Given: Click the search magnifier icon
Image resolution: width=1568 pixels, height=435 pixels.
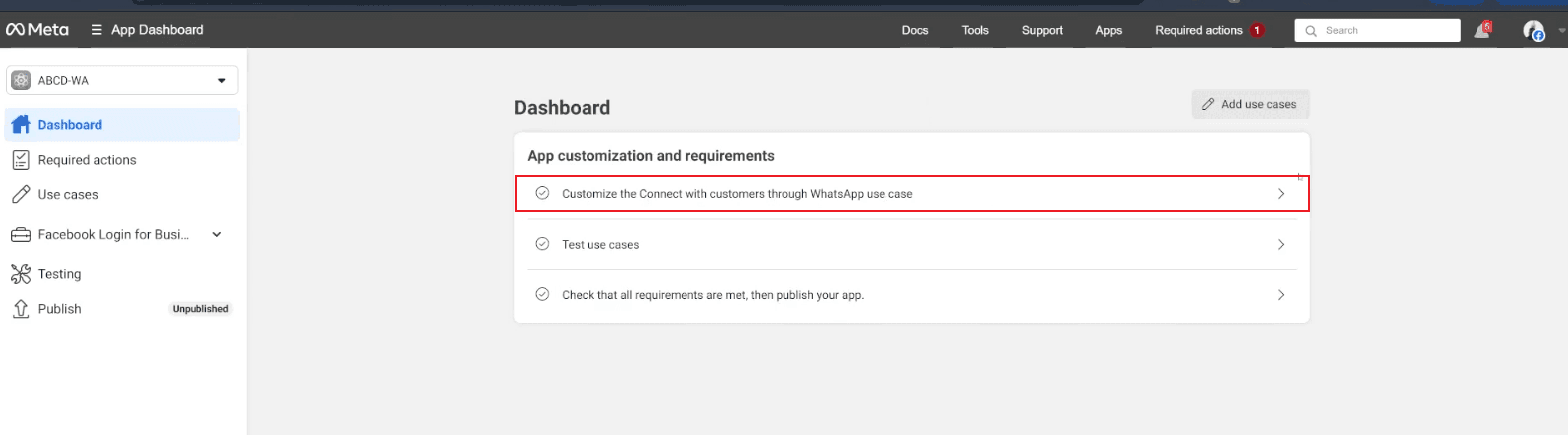Looking at the screenshot, I should point(1310,30).
